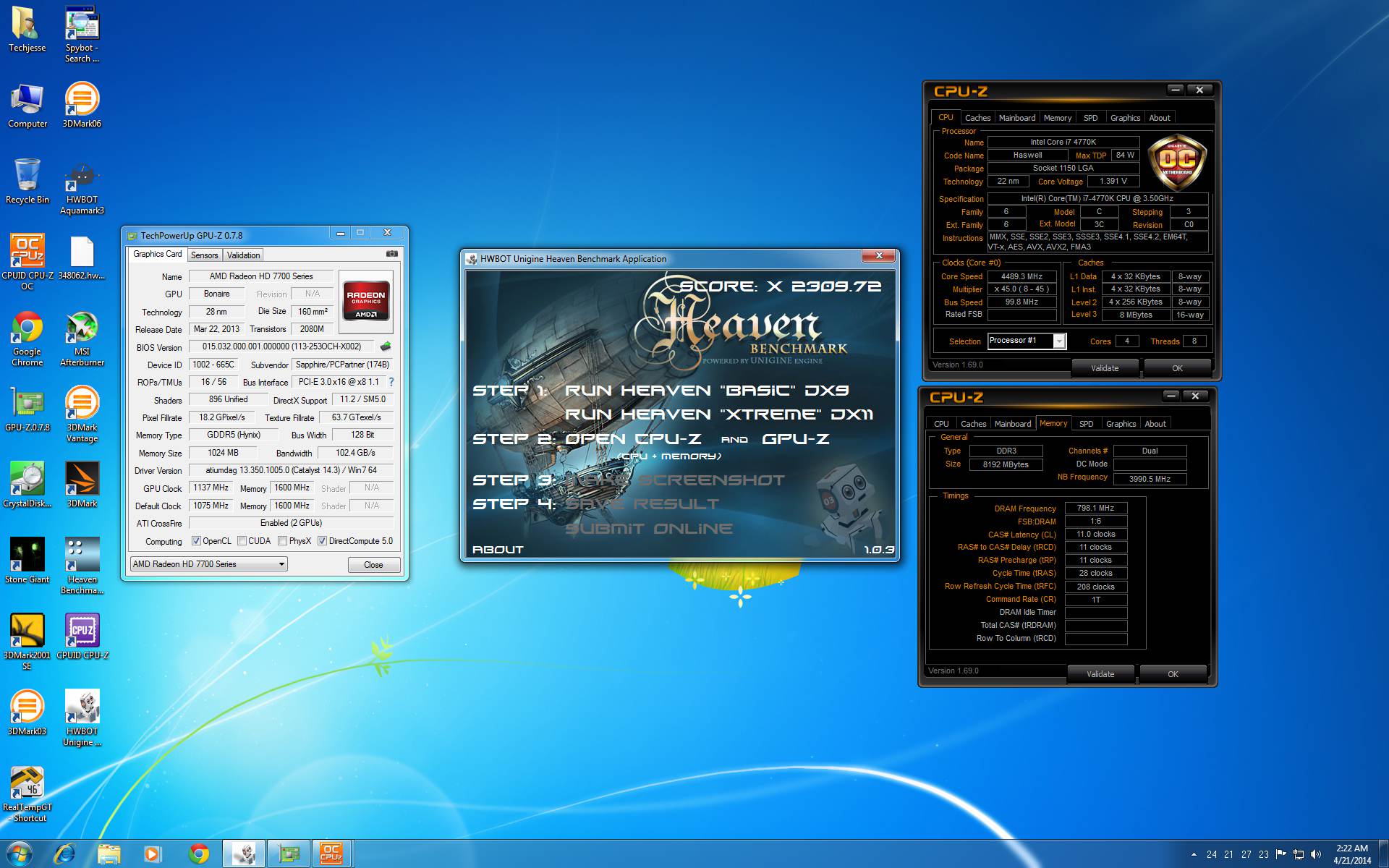Click Run Heaven Xtreme DX11
1389x868 pixels.
coord(719,414)
